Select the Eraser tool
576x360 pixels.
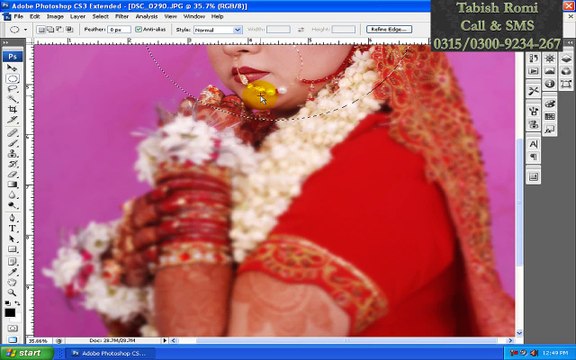click(12, 174)
